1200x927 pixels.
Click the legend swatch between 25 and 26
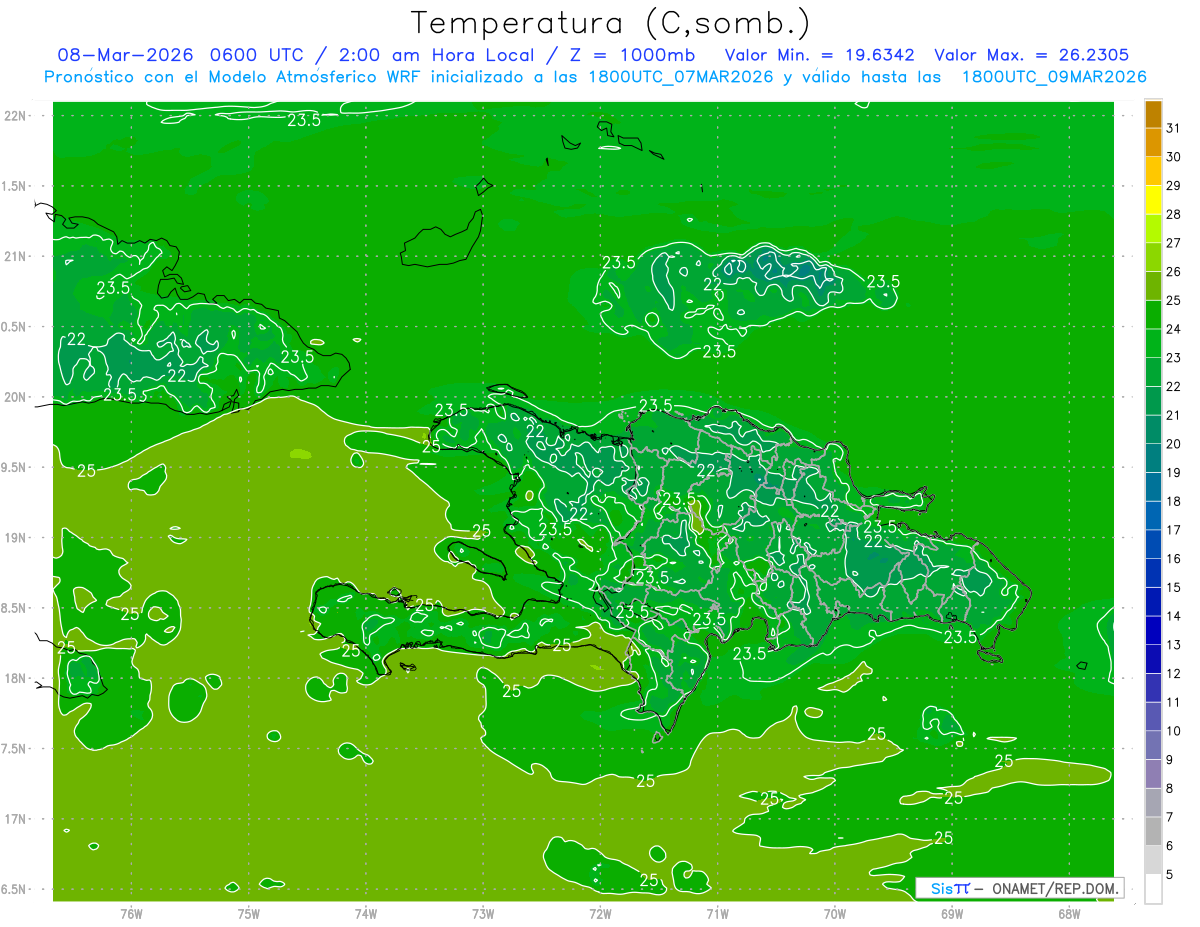pos(1153,286)
